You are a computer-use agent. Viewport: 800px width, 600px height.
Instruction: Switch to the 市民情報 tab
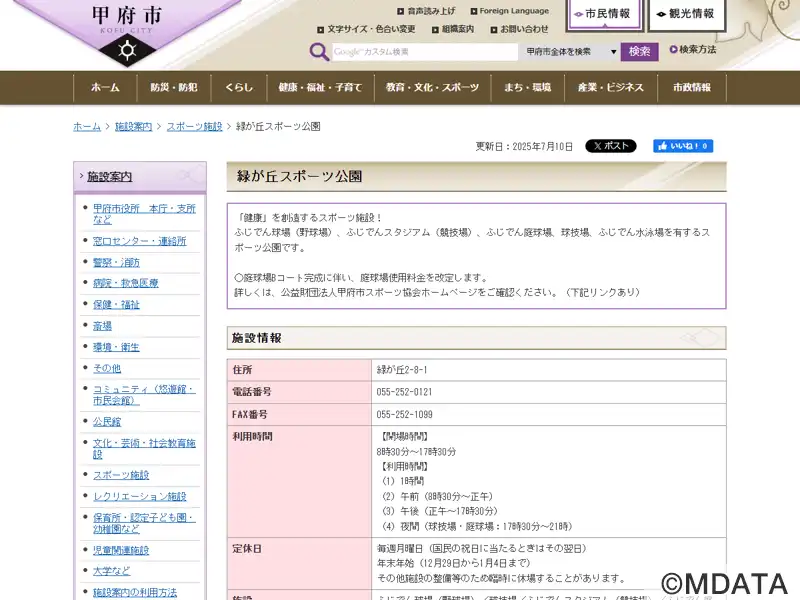pyautogui.click(x=607, y=14)
